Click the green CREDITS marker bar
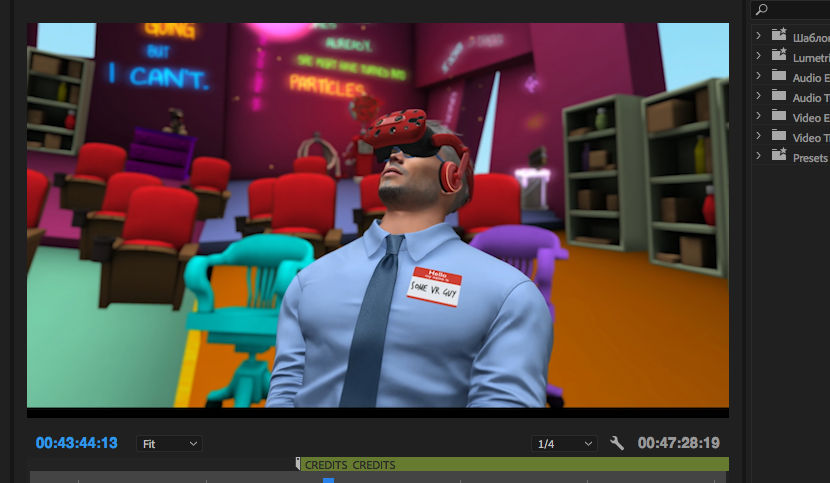This screenshot has height=483, width=830. click(x=514, y=464)
